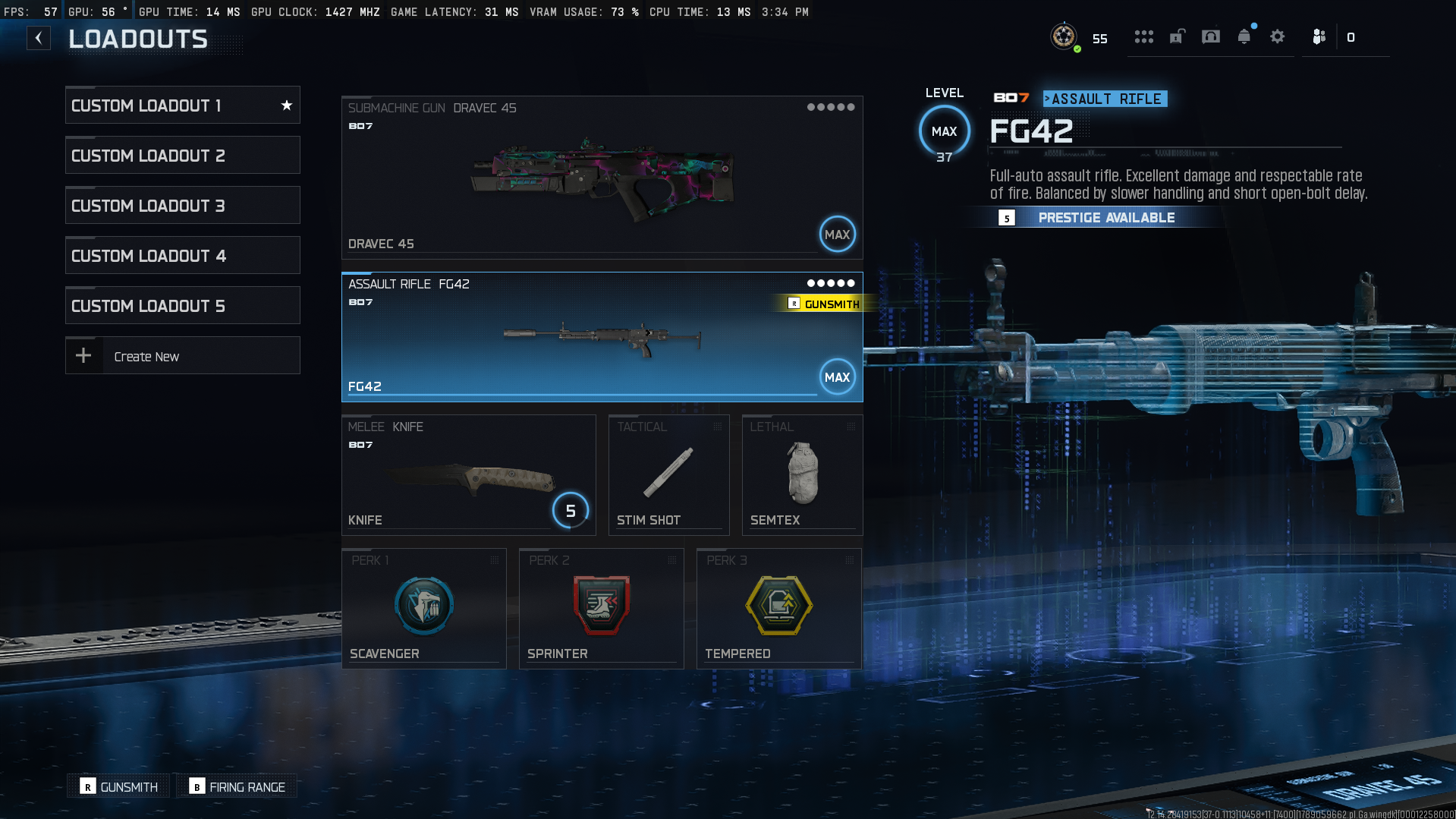Viewport: 1456px width, 819px height.
Task: Click the FG42 weapon title
Action: point(1032,131)
